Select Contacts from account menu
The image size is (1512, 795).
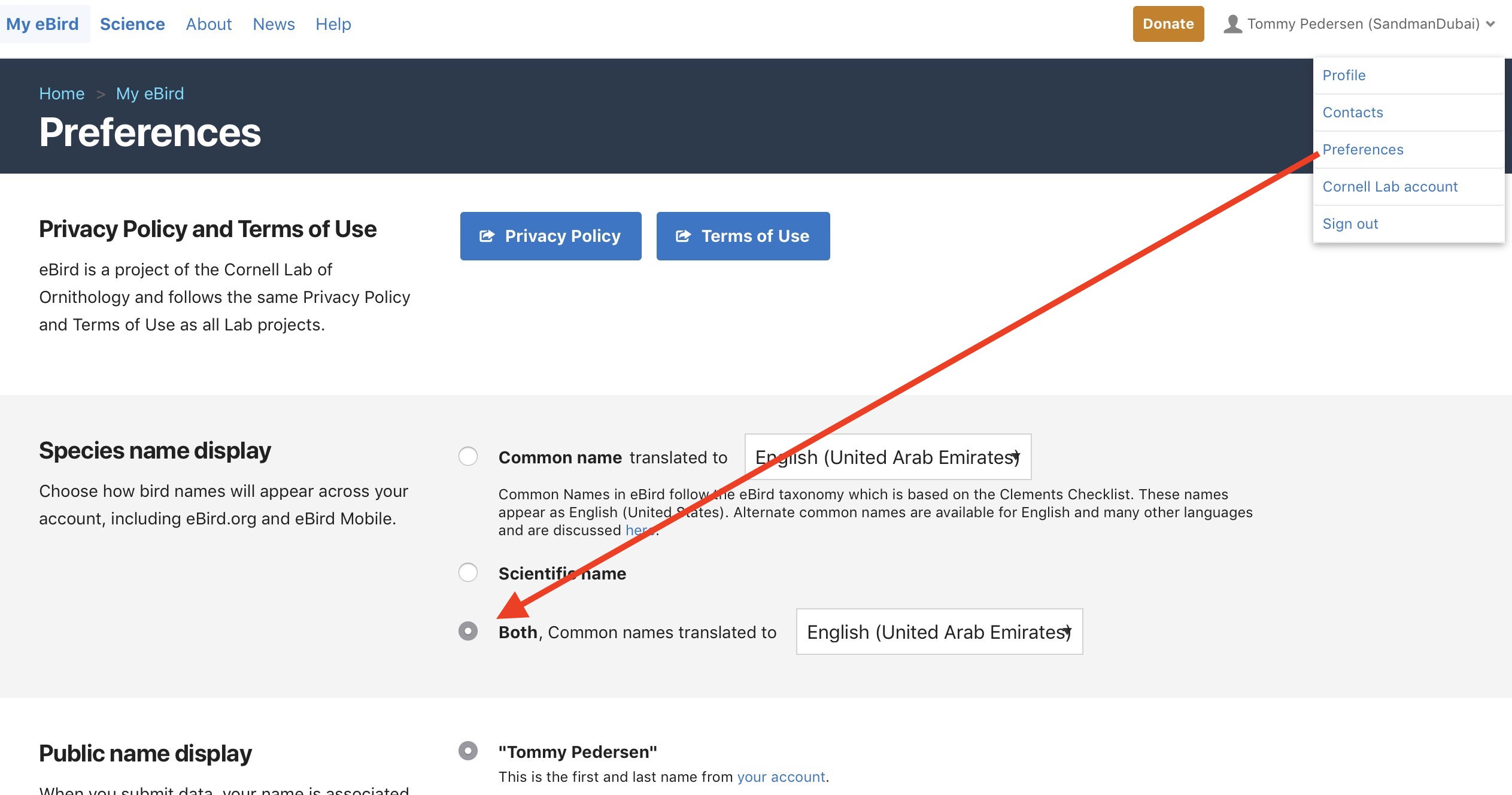1408,113
